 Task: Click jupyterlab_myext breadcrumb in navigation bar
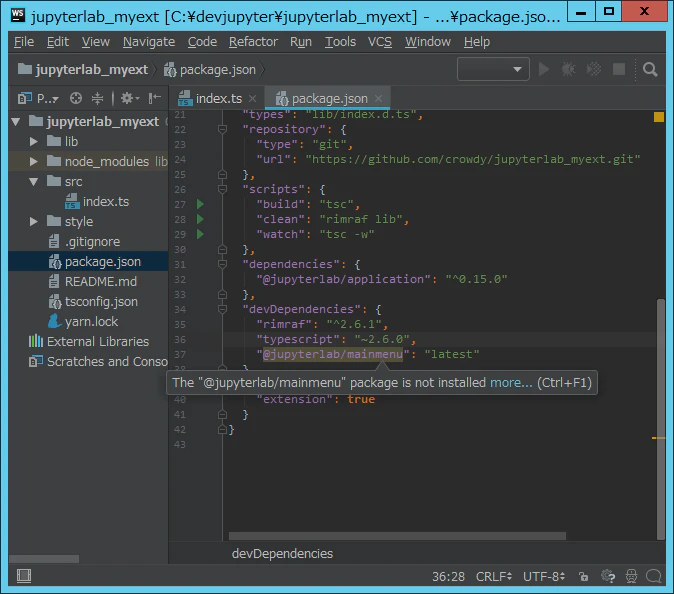click(x=83, y=69)
